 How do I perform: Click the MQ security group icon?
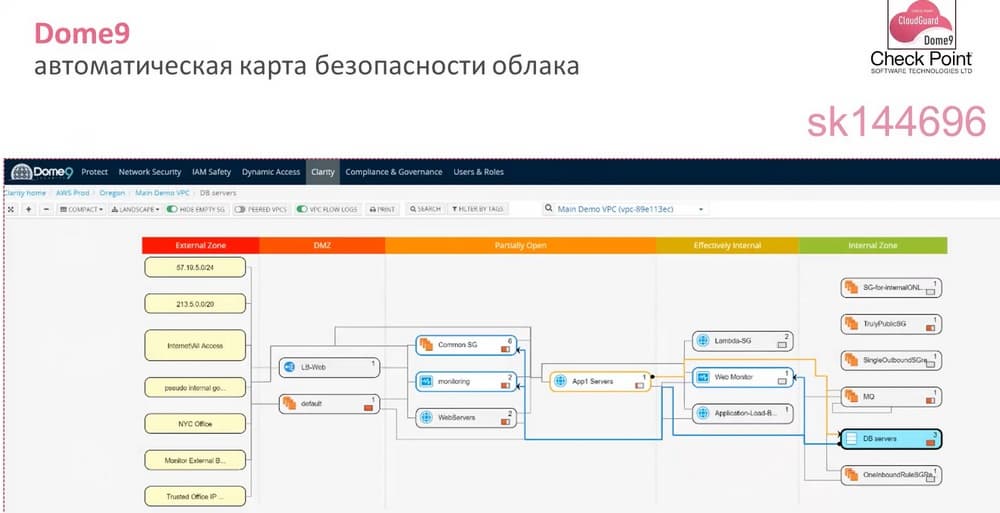851,397
